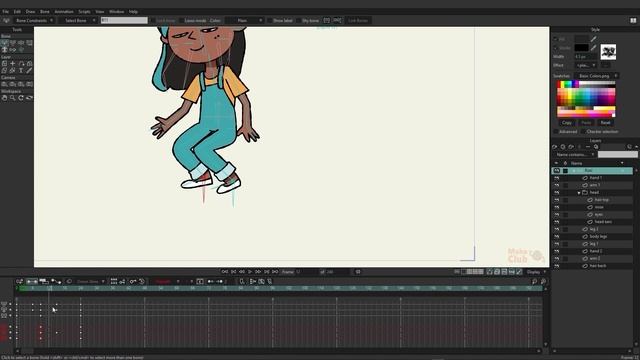Open the Window menu
This screenshot has height=360, width=640.
tap(116, 11)
